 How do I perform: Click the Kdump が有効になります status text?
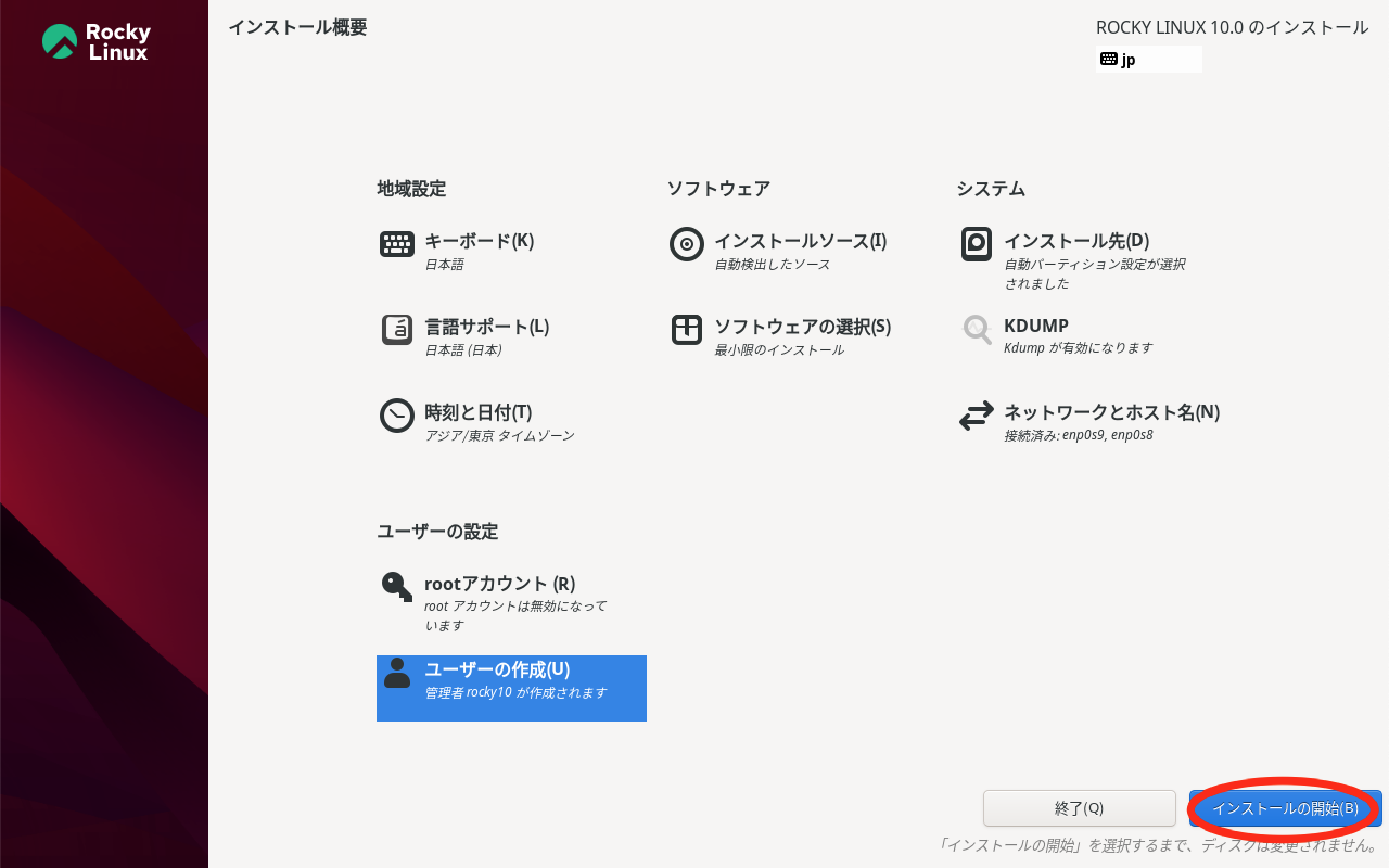[1078, 348]
